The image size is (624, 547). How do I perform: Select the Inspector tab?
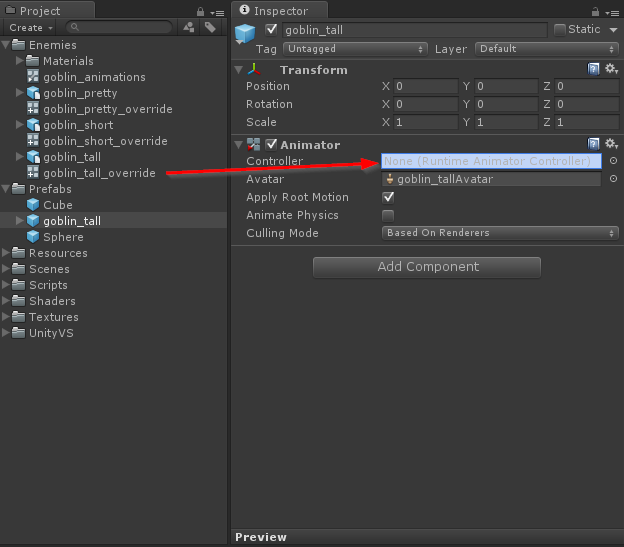coord(279,10)
